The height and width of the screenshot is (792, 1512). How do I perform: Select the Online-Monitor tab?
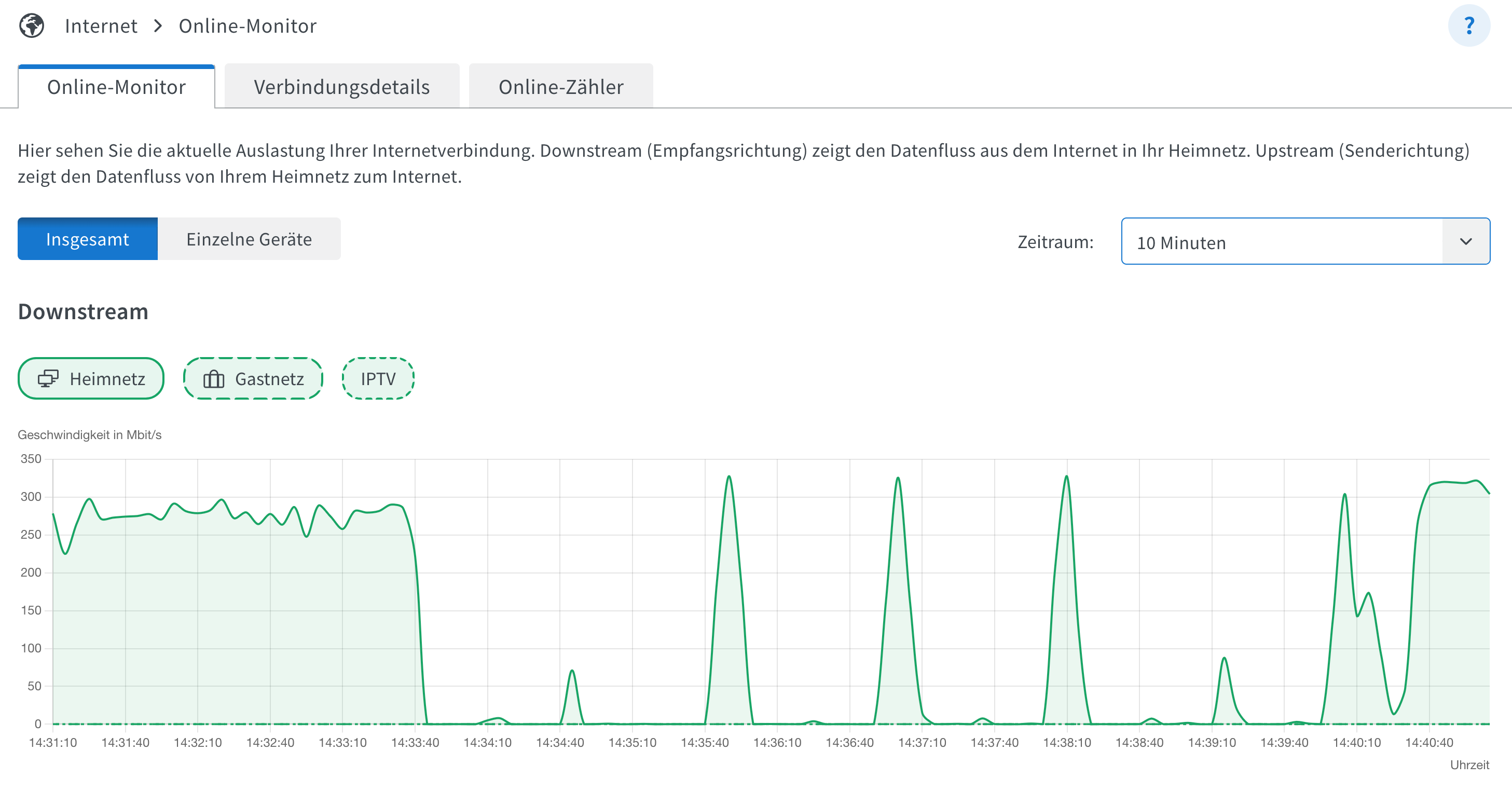116,87
